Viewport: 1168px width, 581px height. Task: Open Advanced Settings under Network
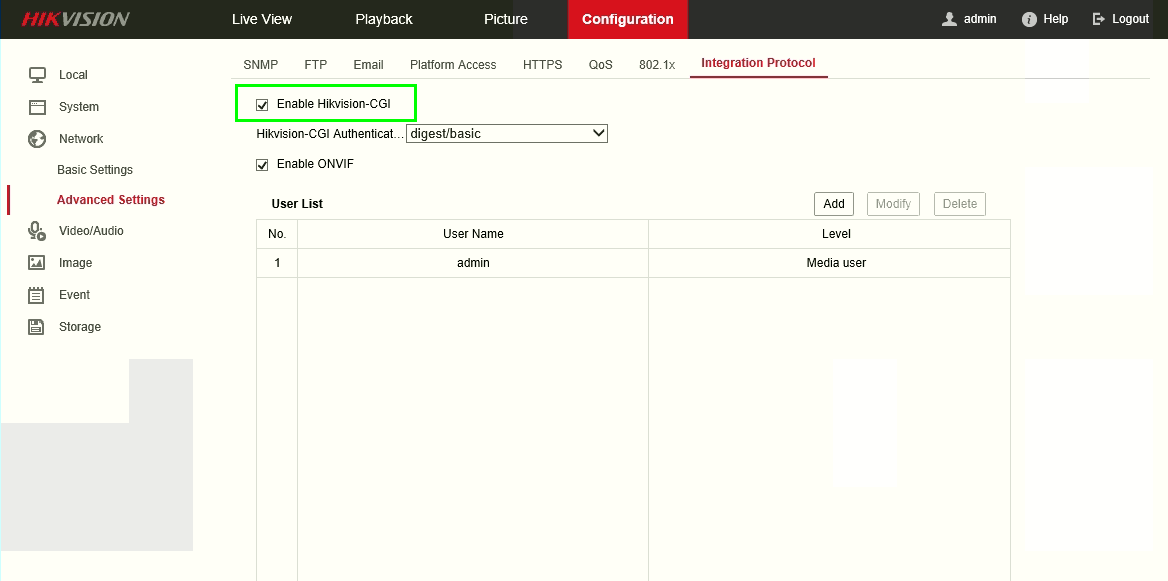111,200
